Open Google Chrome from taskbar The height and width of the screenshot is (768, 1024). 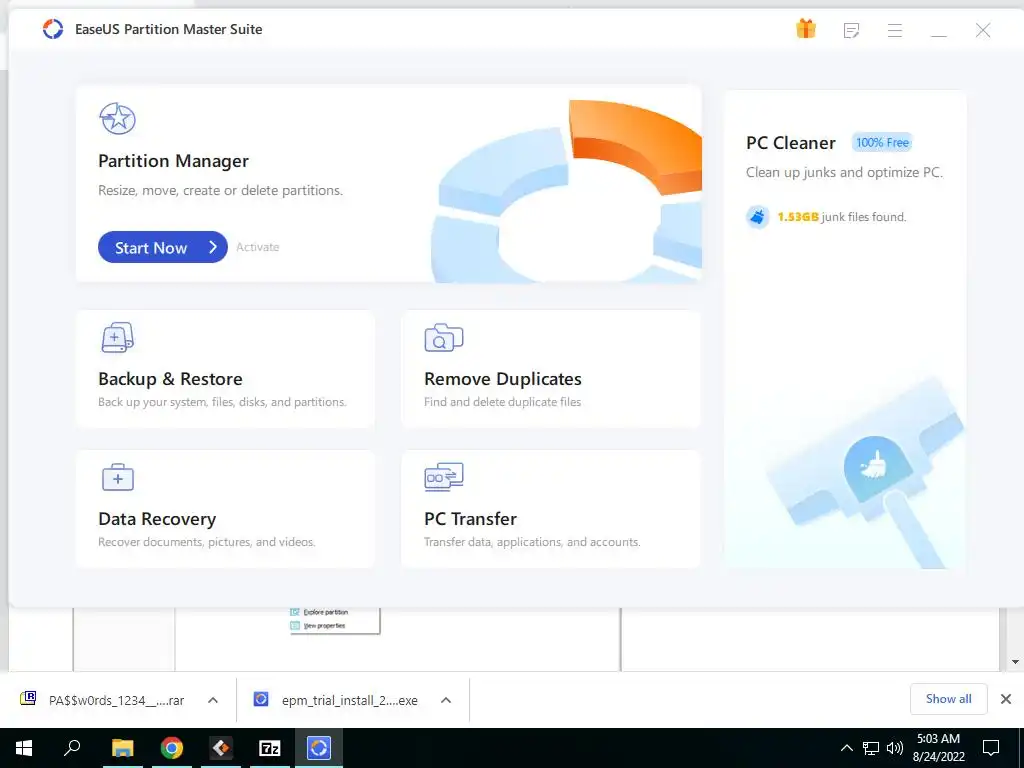coord(172,748)
